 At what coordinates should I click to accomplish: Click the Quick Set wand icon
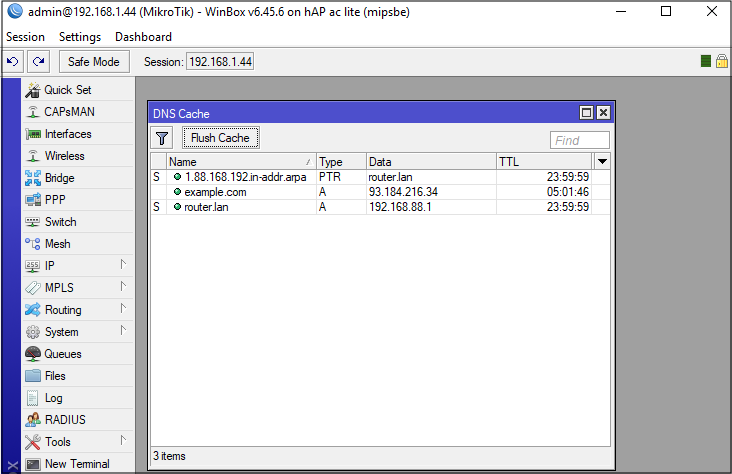(33, 90)
